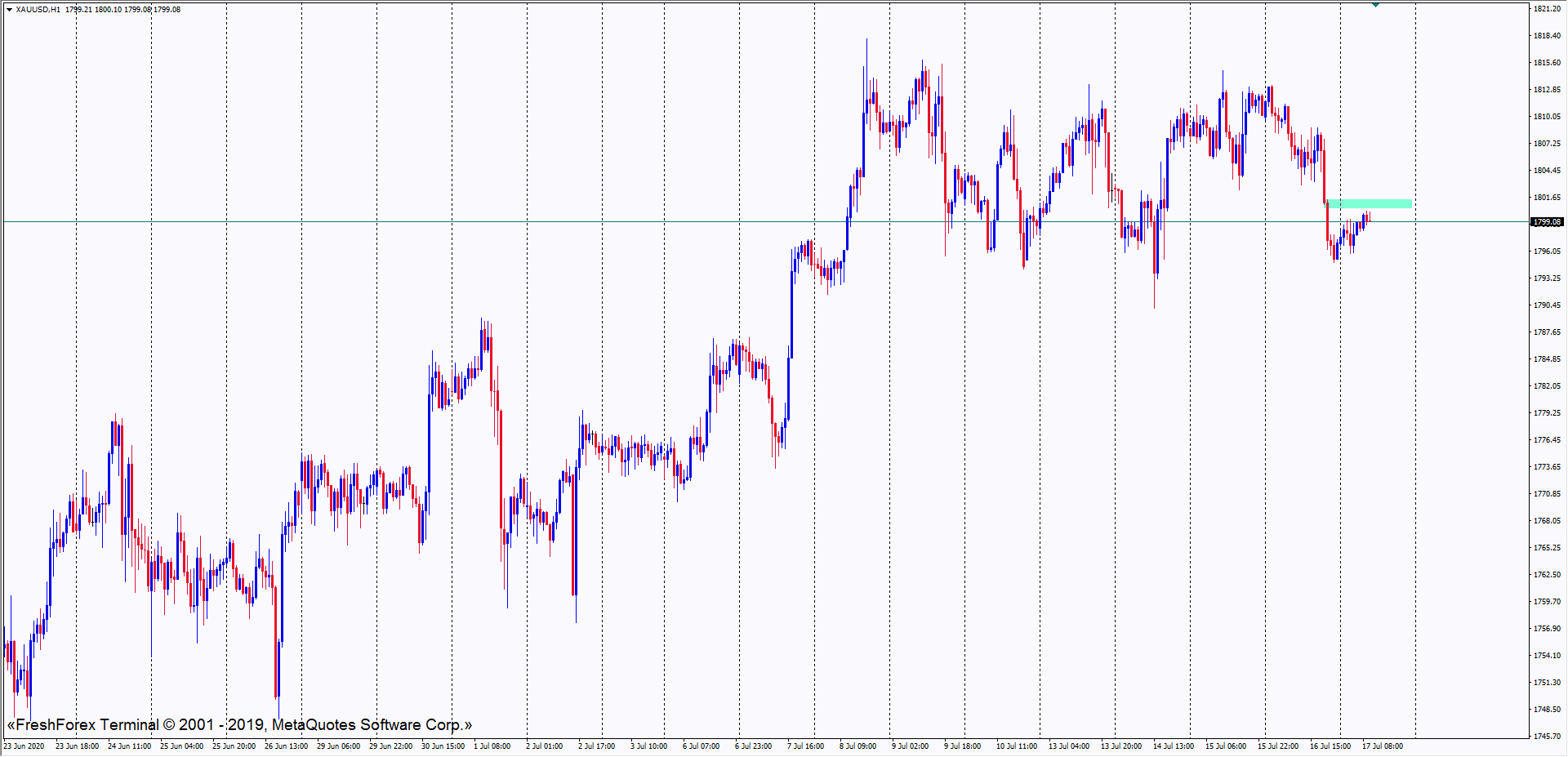Click the black 1799.08 current price label
This screenshot has height=757, width=1568.
[1547, 222]
